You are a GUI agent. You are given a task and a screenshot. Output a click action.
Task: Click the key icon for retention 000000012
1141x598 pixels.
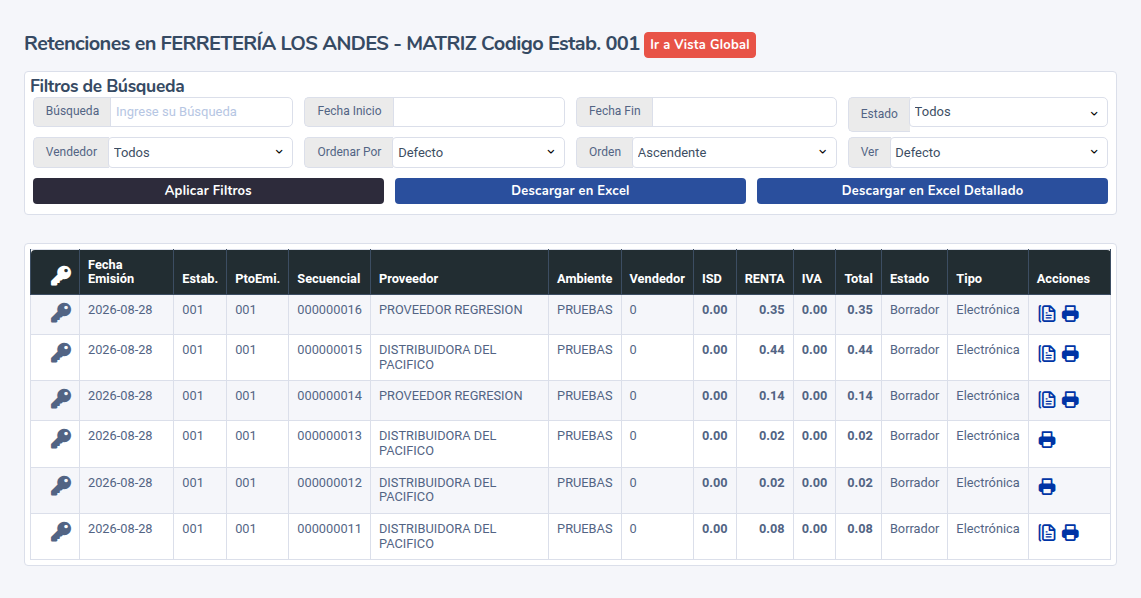click(60, 485)
